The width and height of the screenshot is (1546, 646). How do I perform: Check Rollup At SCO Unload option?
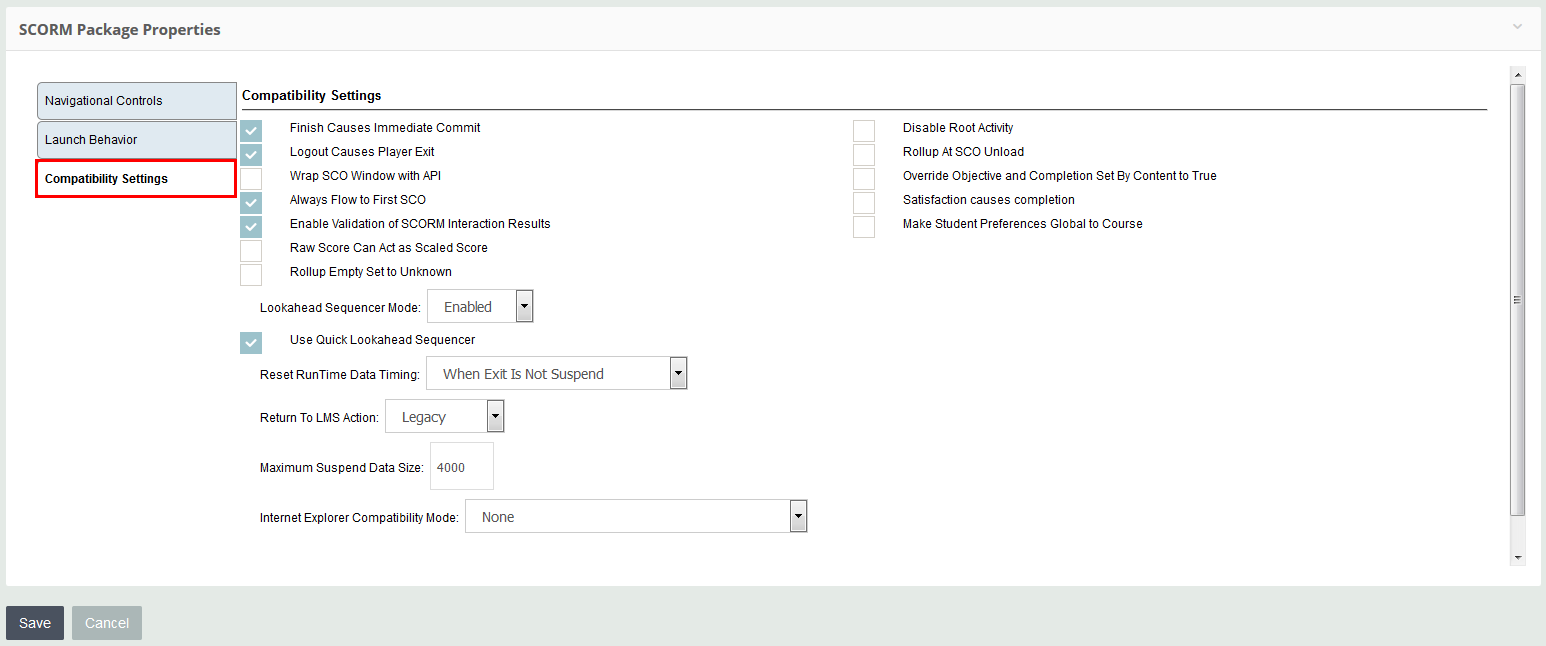(864, 154)
